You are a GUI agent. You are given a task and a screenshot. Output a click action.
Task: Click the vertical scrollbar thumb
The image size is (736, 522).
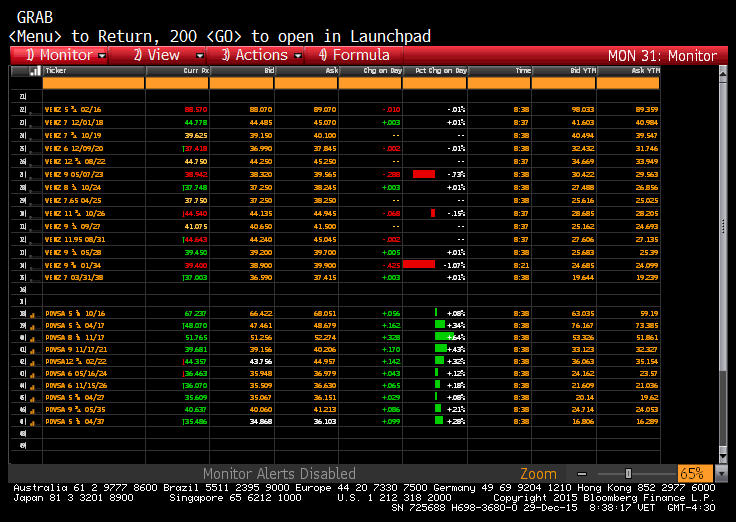pos(723,226)
